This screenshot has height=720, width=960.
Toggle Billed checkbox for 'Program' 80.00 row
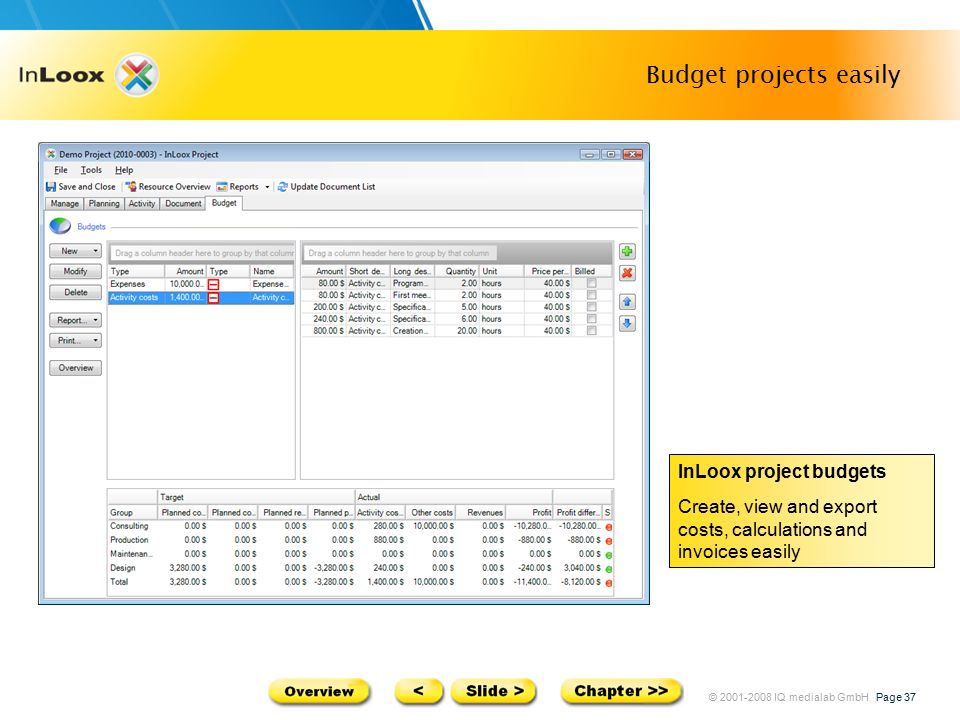(x=591, y=283)
